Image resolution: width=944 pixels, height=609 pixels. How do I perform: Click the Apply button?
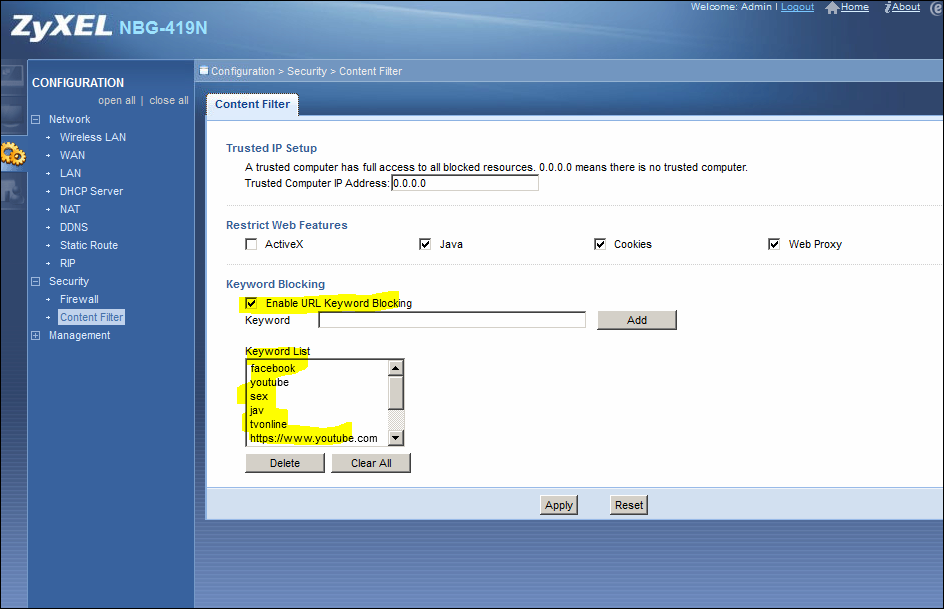559,505
